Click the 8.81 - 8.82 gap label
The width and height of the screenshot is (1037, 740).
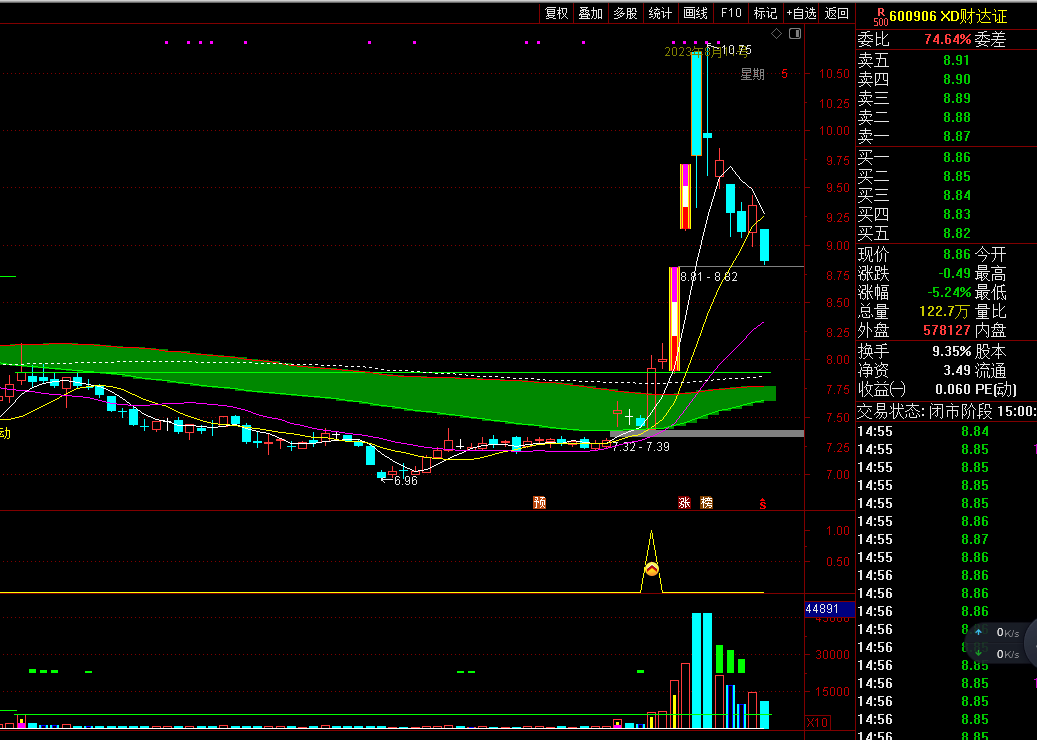[x=709, y=276]
